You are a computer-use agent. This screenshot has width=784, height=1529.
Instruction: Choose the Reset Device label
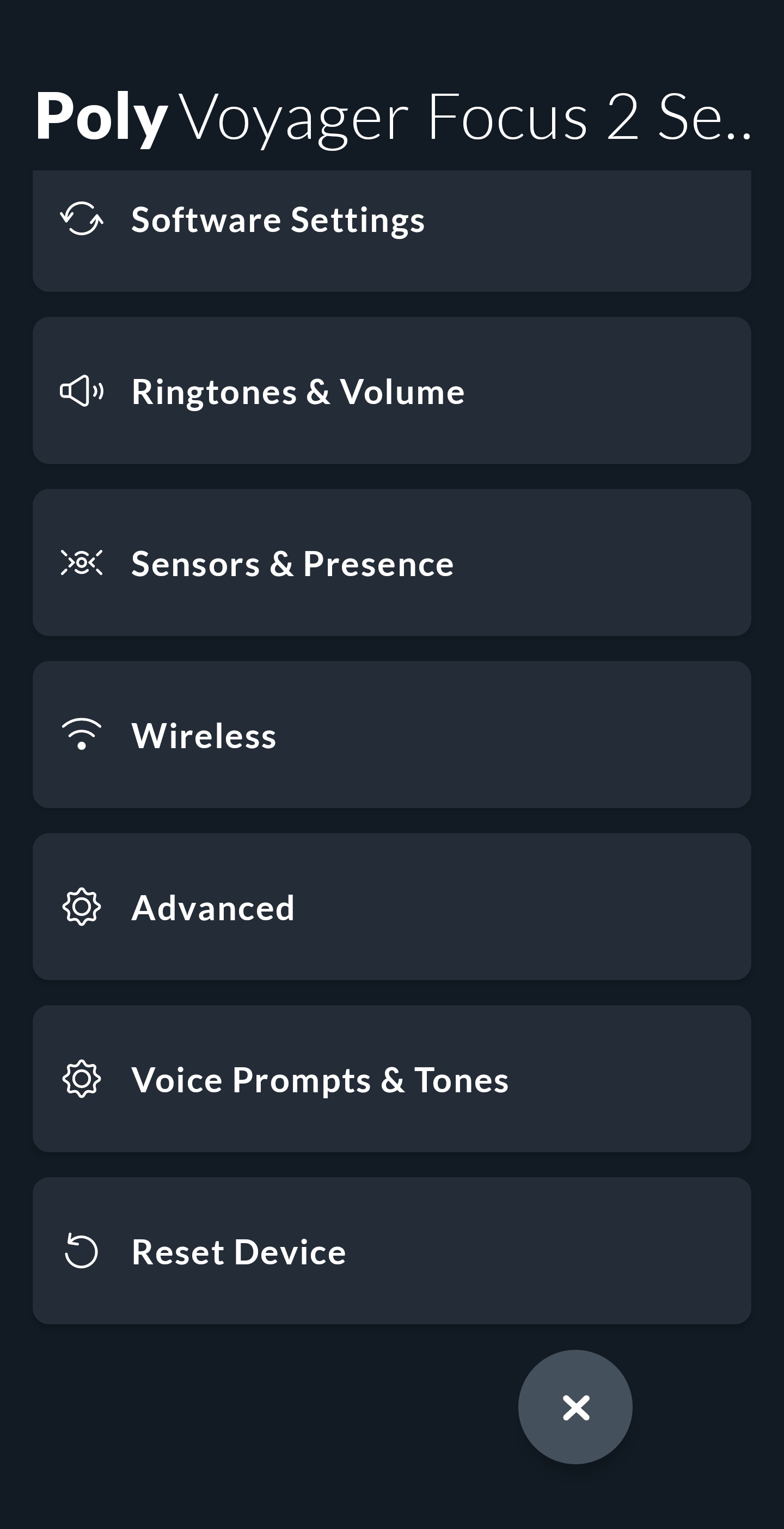tap(238, 1252)
